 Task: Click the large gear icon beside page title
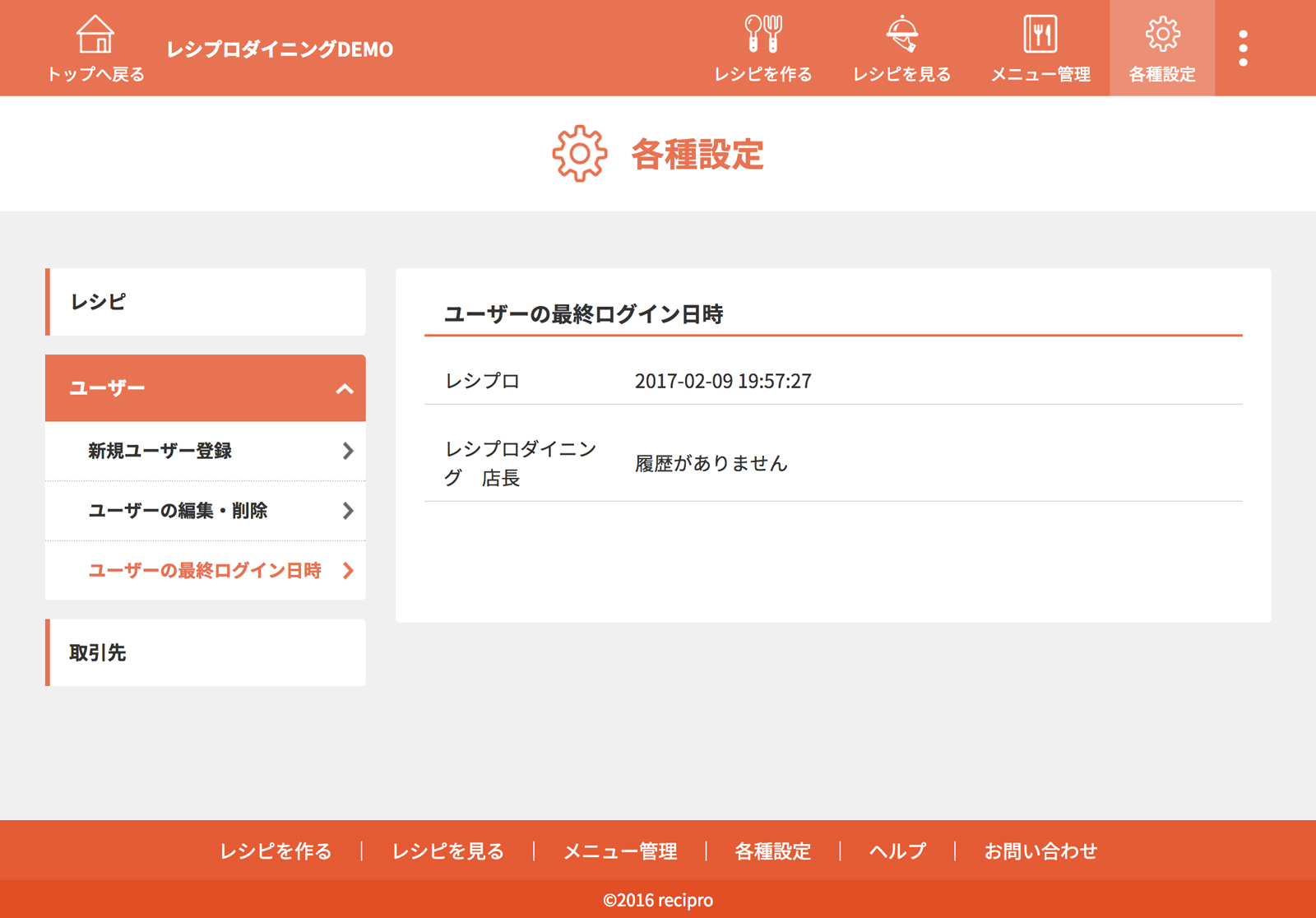coord(580,154)
